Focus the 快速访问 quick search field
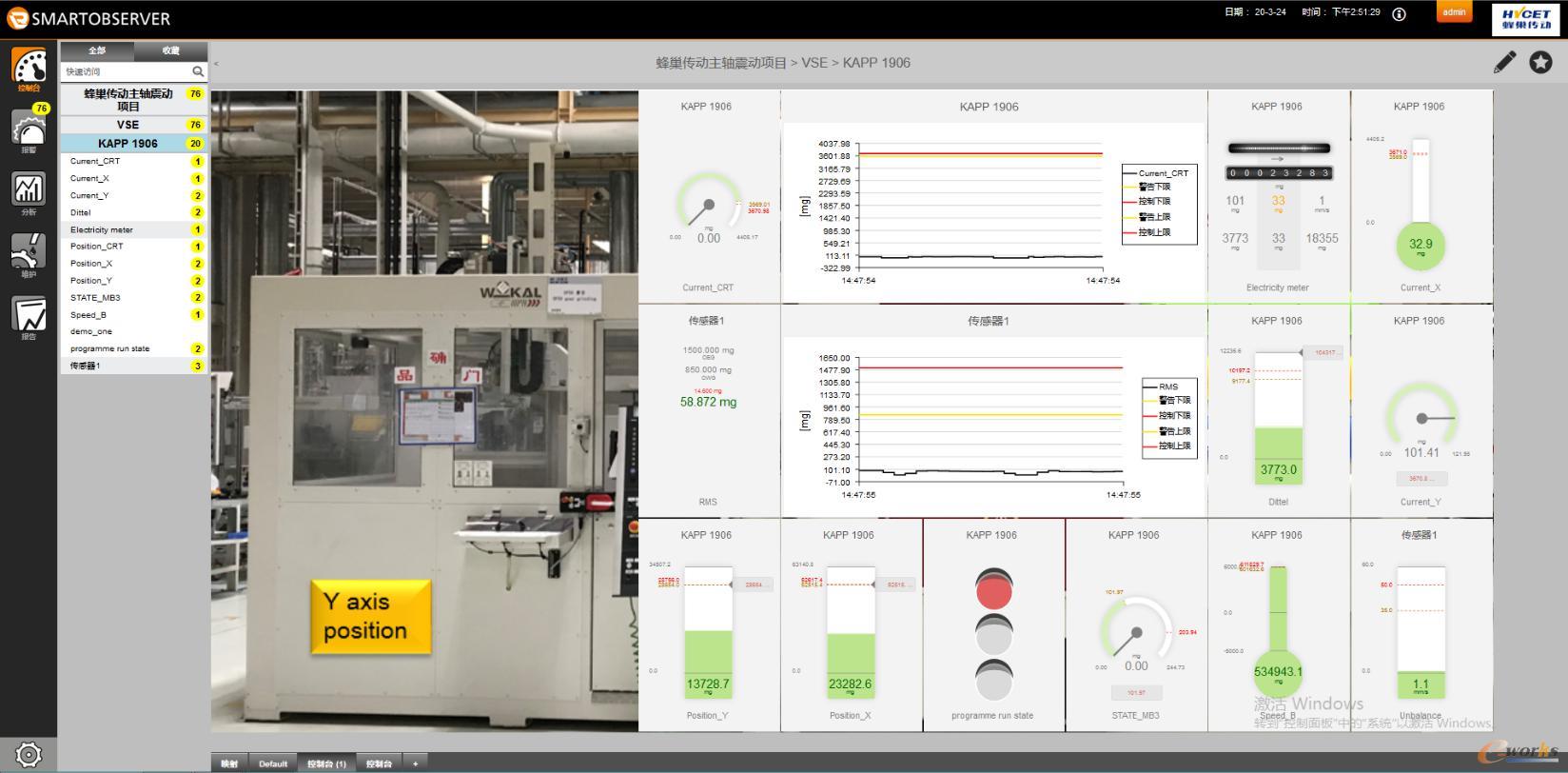Image resolution: width=1568 pixels, height=773 pixels. coord(126,71)
